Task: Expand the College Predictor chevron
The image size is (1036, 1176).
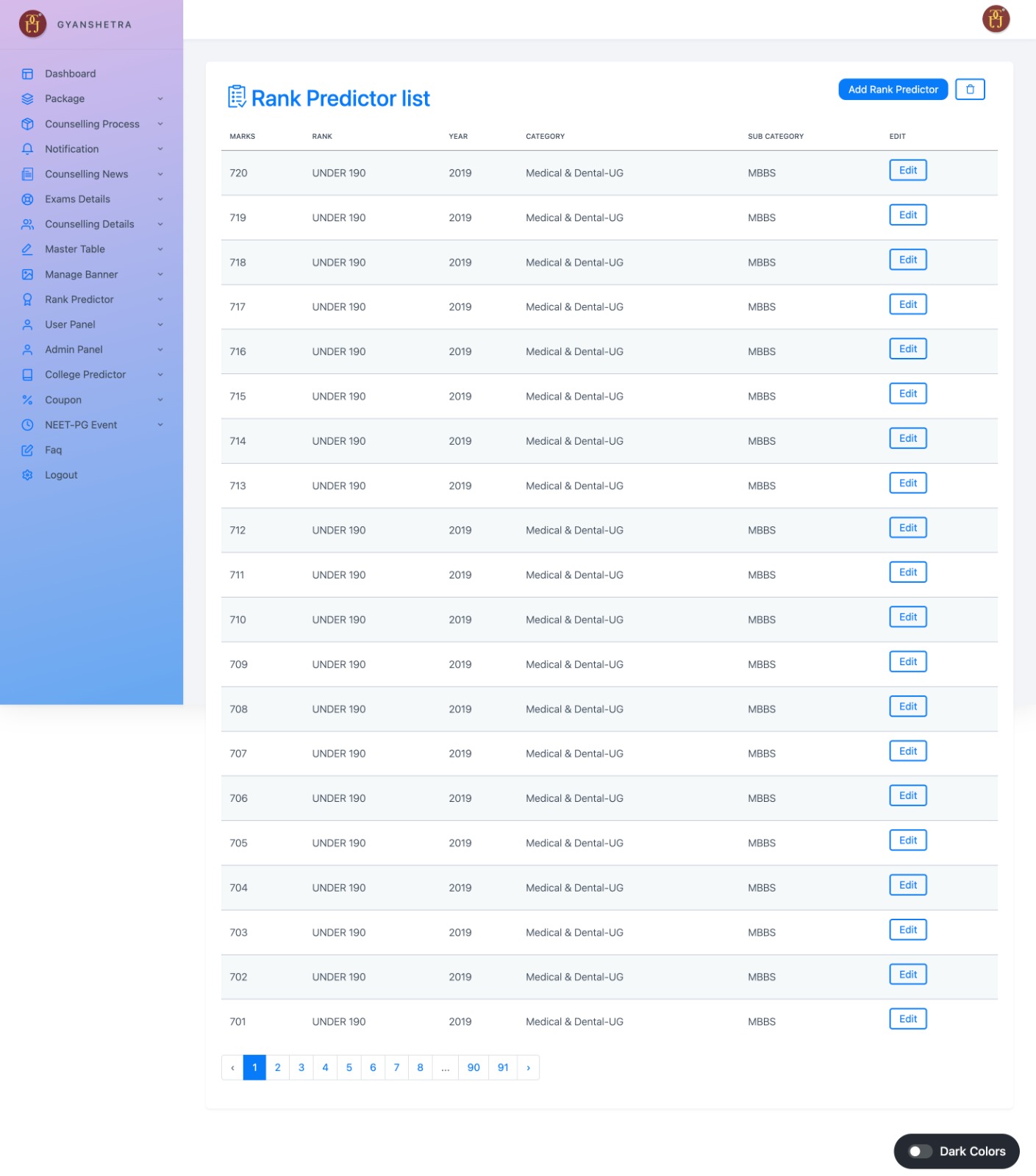Action: (x=160, y=374)
